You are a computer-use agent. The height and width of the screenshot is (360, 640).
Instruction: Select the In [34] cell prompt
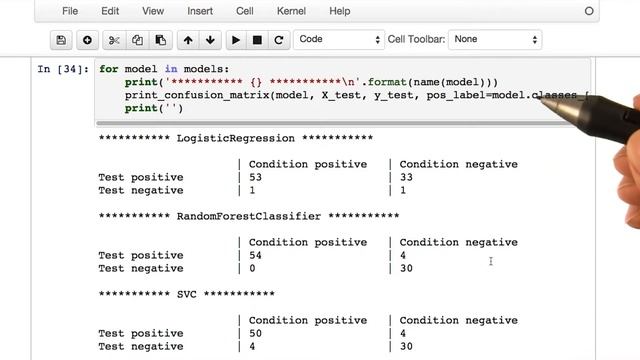point(63,69)
